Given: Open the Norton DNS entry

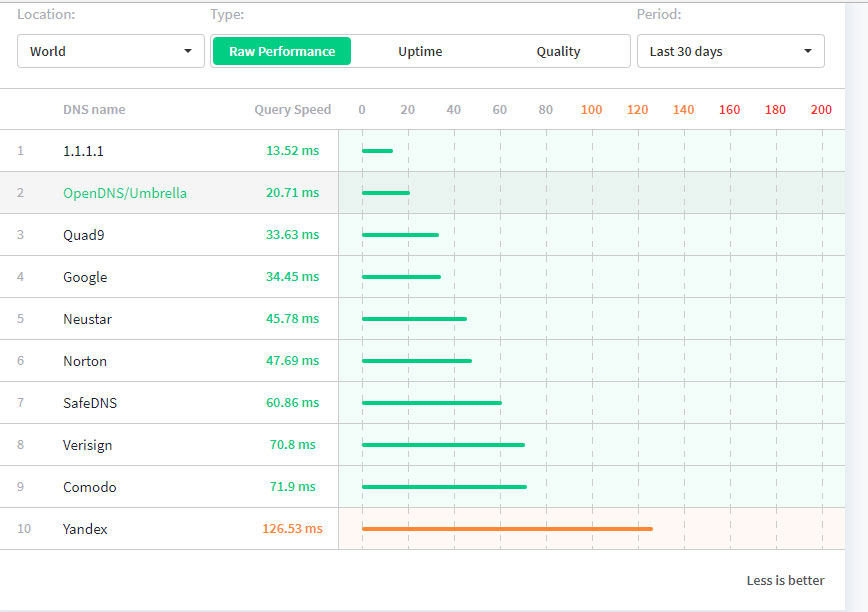Looking at the screenshot, I should pyautogui.click(x=85, y=361).
